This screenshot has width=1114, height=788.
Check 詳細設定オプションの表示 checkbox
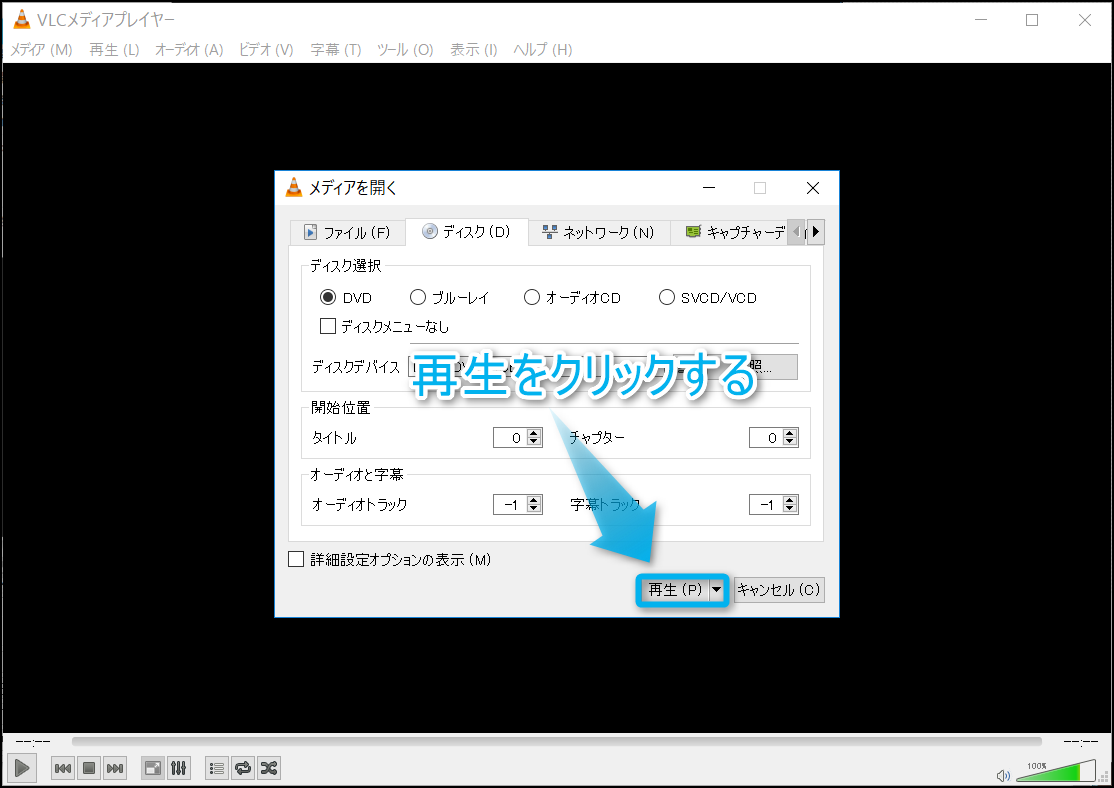(296, 560)
